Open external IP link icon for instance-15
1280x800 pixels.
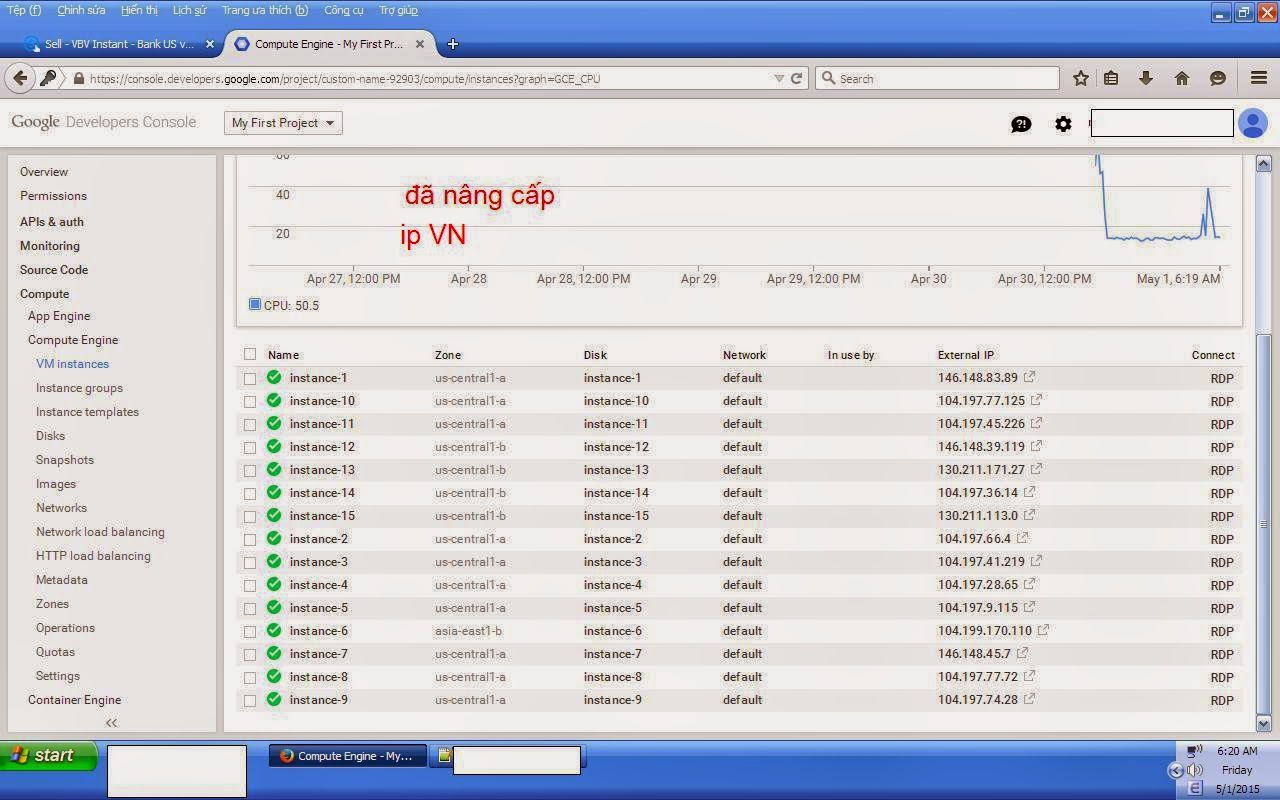click(x=1029, y=515)
